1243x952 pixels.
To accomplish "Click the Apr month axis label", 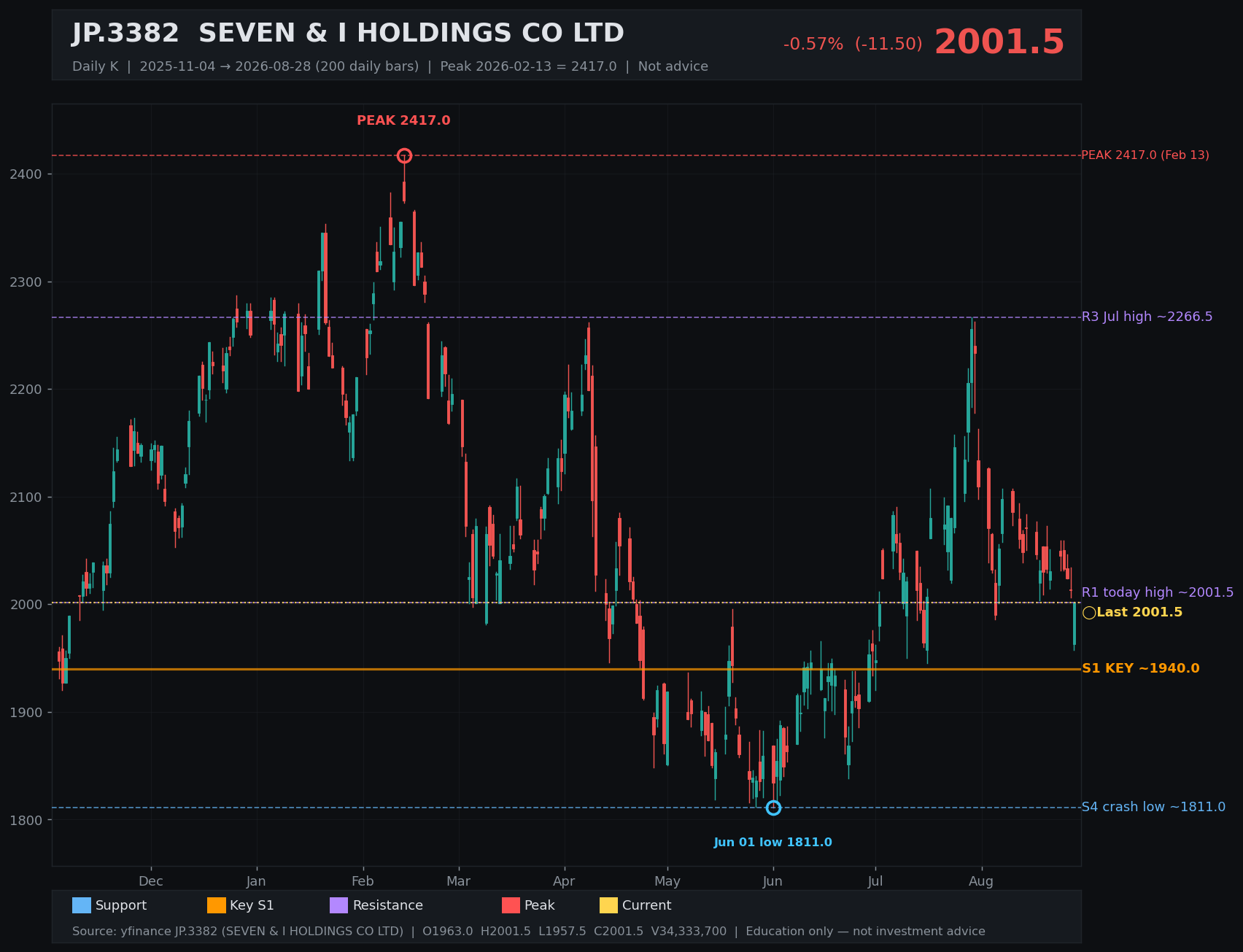I will point(564,881).
